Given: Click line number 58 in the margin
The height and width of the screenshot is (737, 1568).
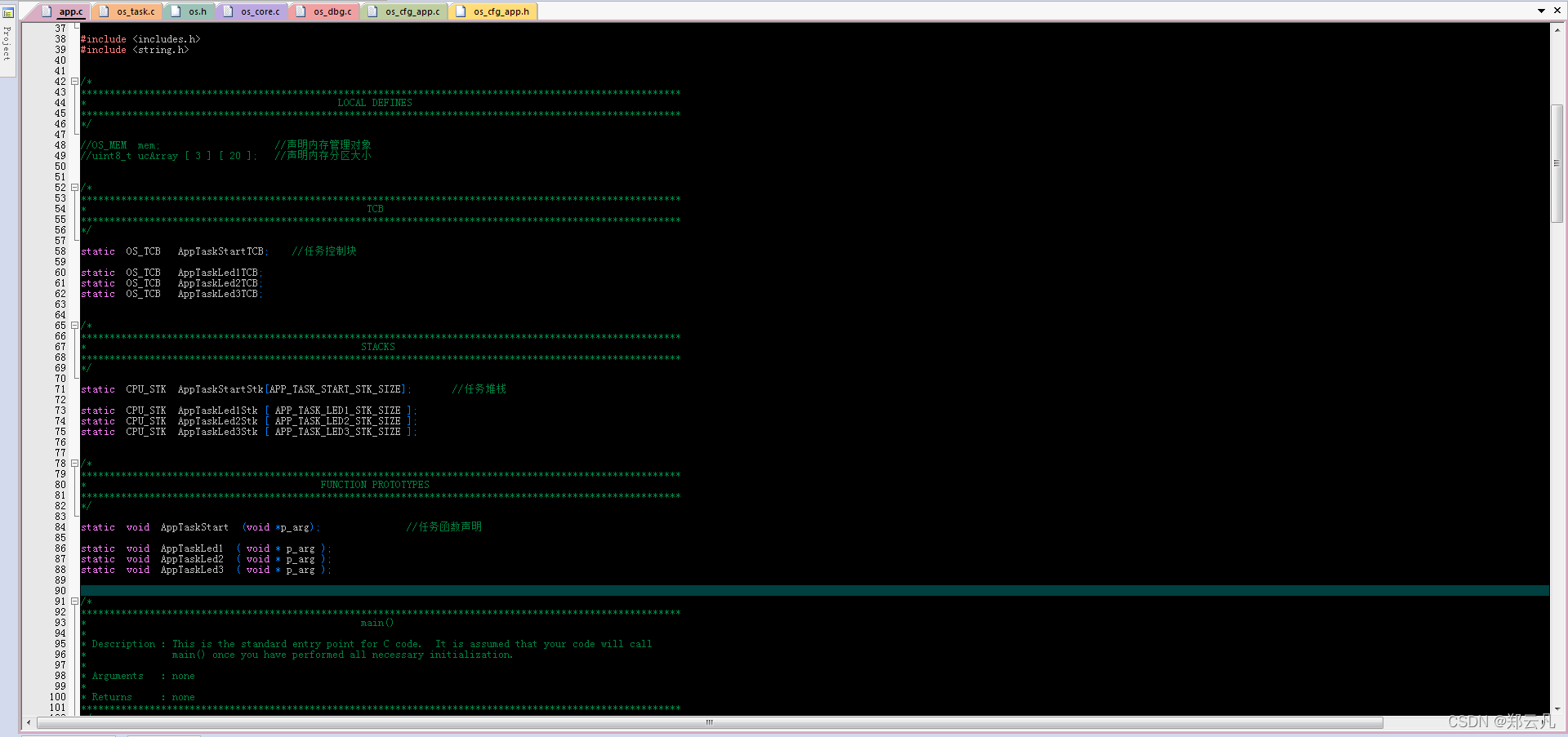Looking at the screenshot, I should 60,251.
